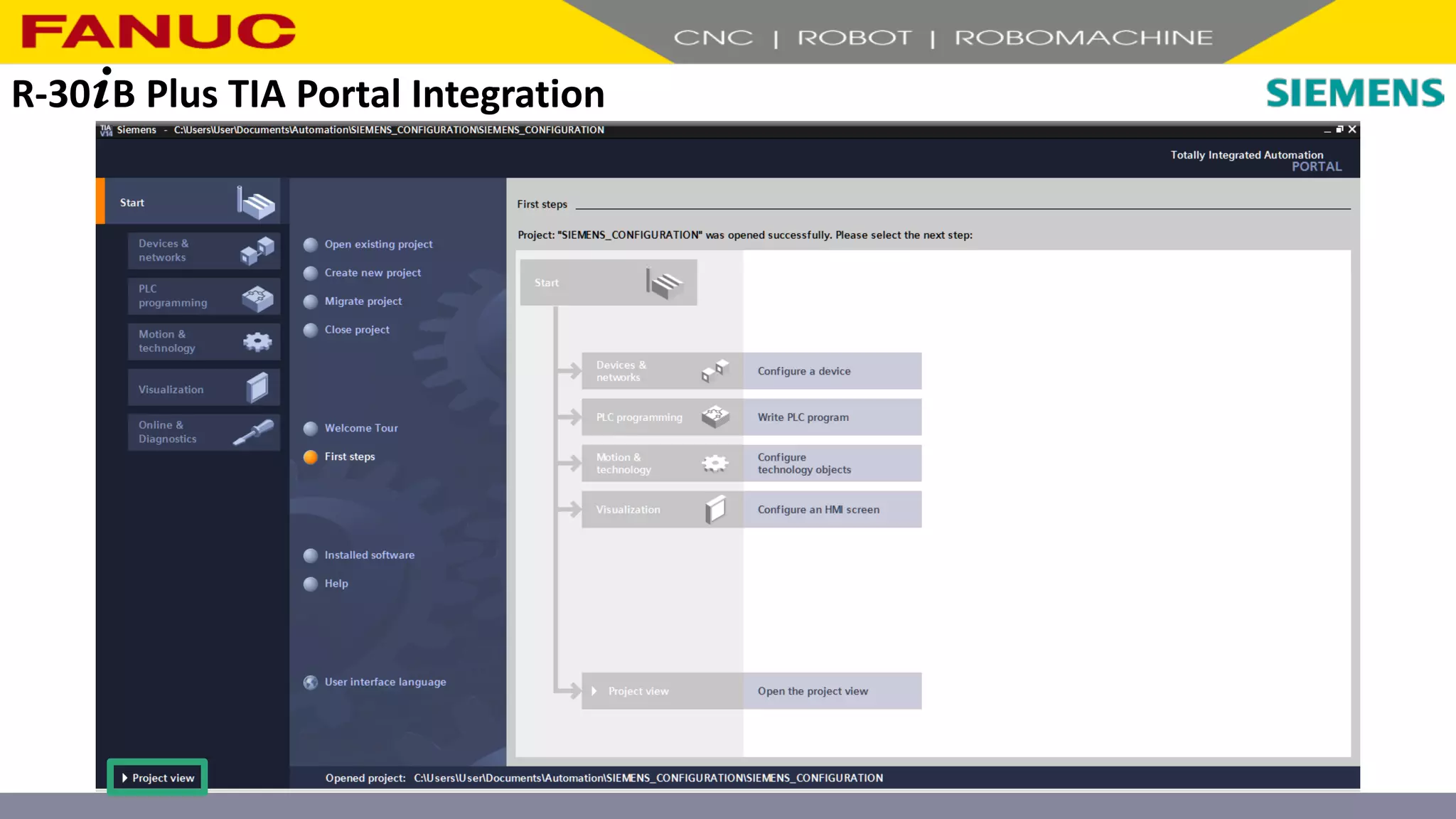
Task: Switch to Project view at bottom left
Action: [x=158, y=778]
